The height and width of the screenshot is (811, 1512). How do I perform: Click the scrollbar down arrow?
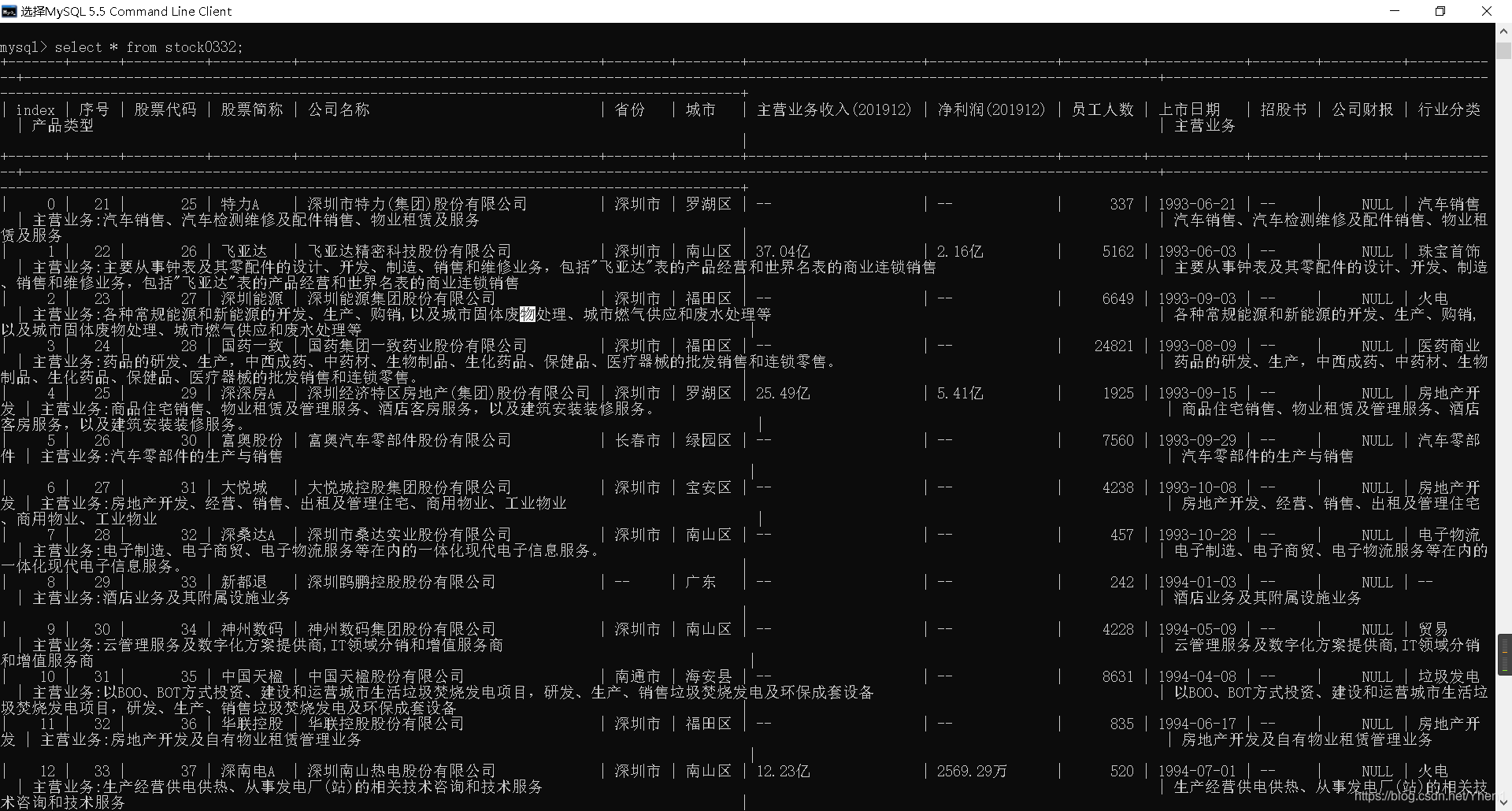pos(1503,802)
